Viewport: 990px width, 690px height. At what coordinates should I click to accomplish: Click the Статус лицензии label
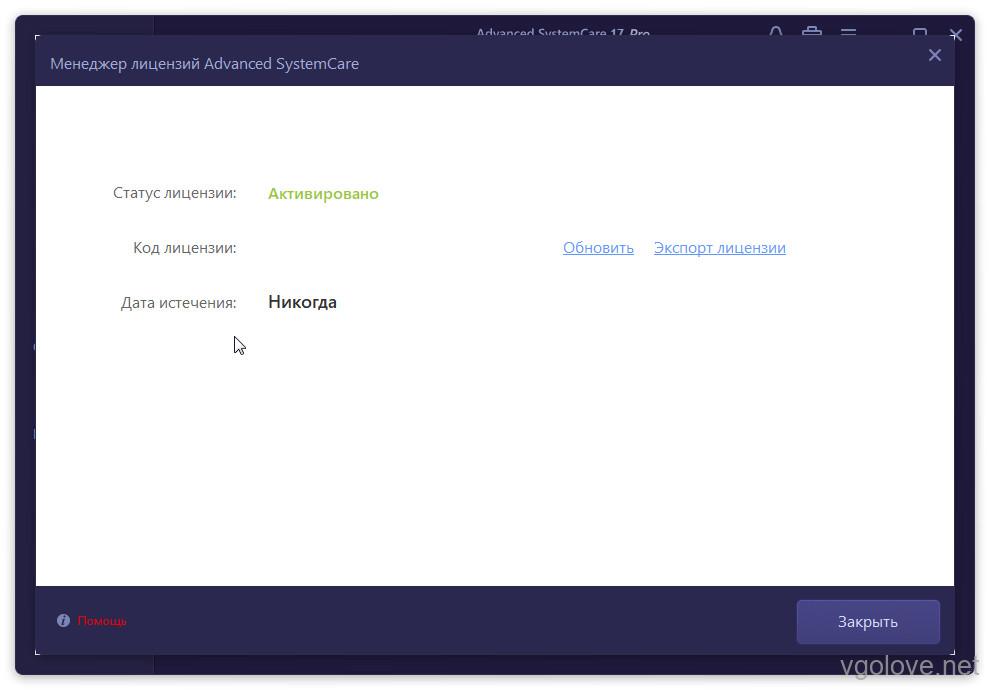(x=175, y=193)
